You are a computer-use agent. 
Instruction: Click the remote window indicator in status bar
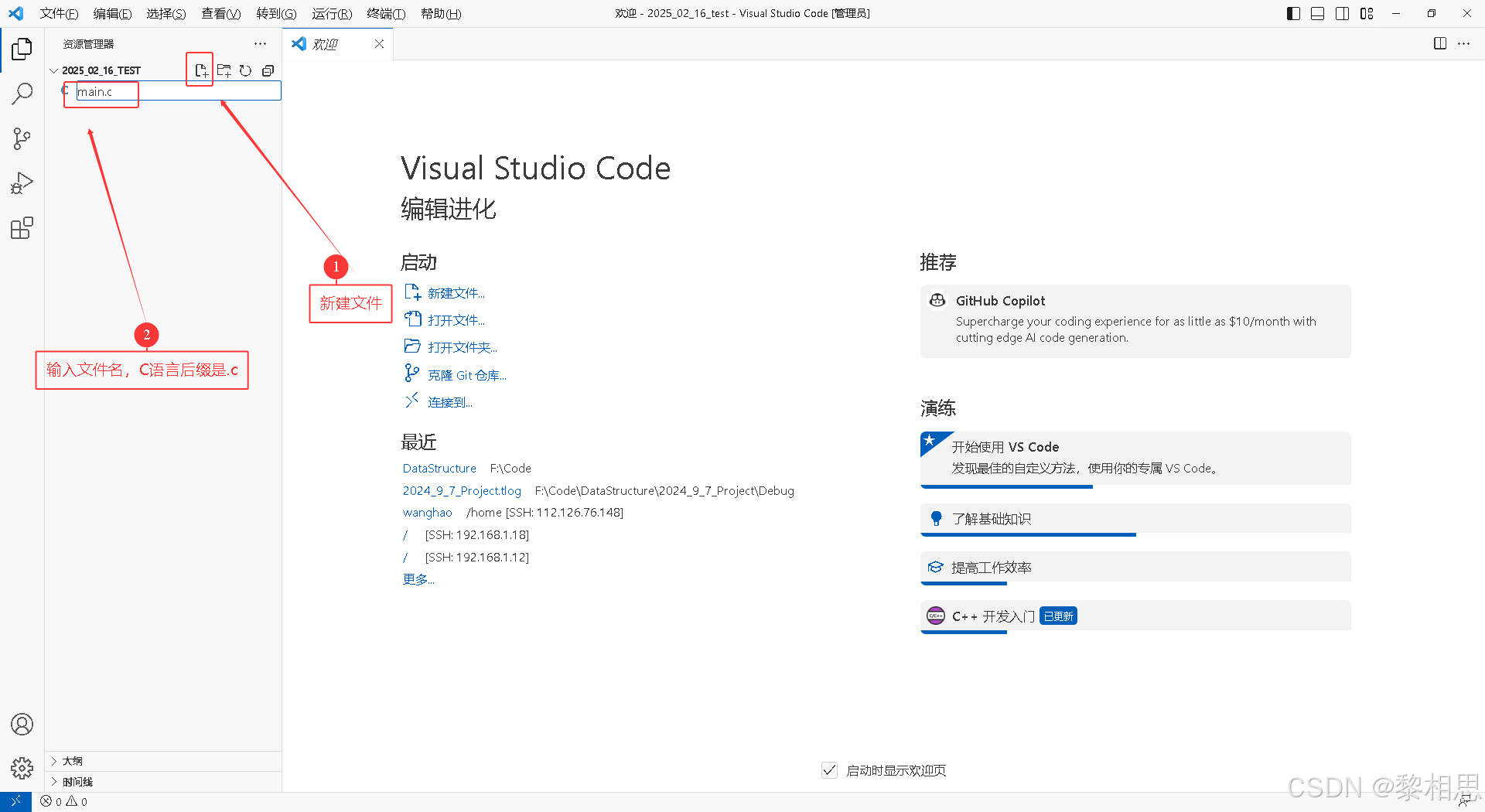click(x=15, y=801)
